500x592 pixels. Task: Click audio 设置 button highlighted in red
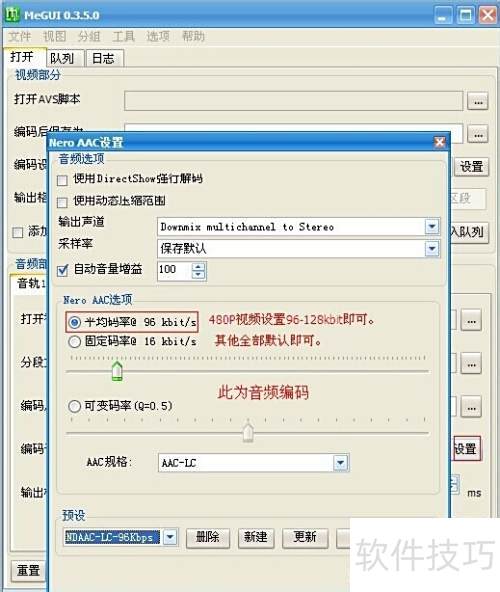point(466,449)
